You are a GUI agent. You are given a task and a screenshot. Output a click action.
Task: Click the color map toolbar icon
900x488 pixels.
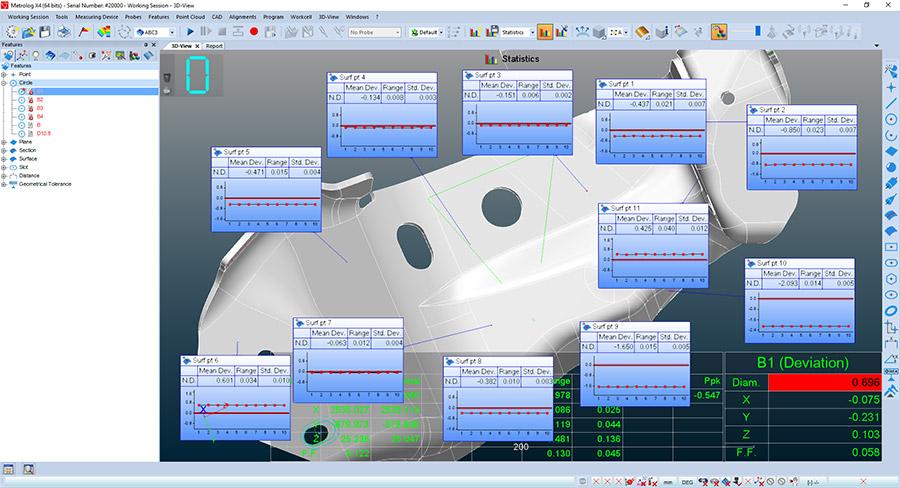(103, 32)
